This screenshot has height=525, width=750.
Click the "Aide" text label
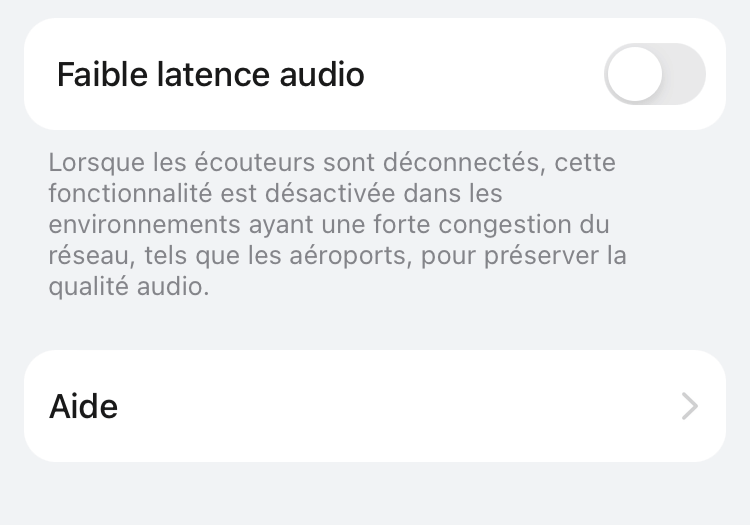pyautogui.click(x=83, y=406)
